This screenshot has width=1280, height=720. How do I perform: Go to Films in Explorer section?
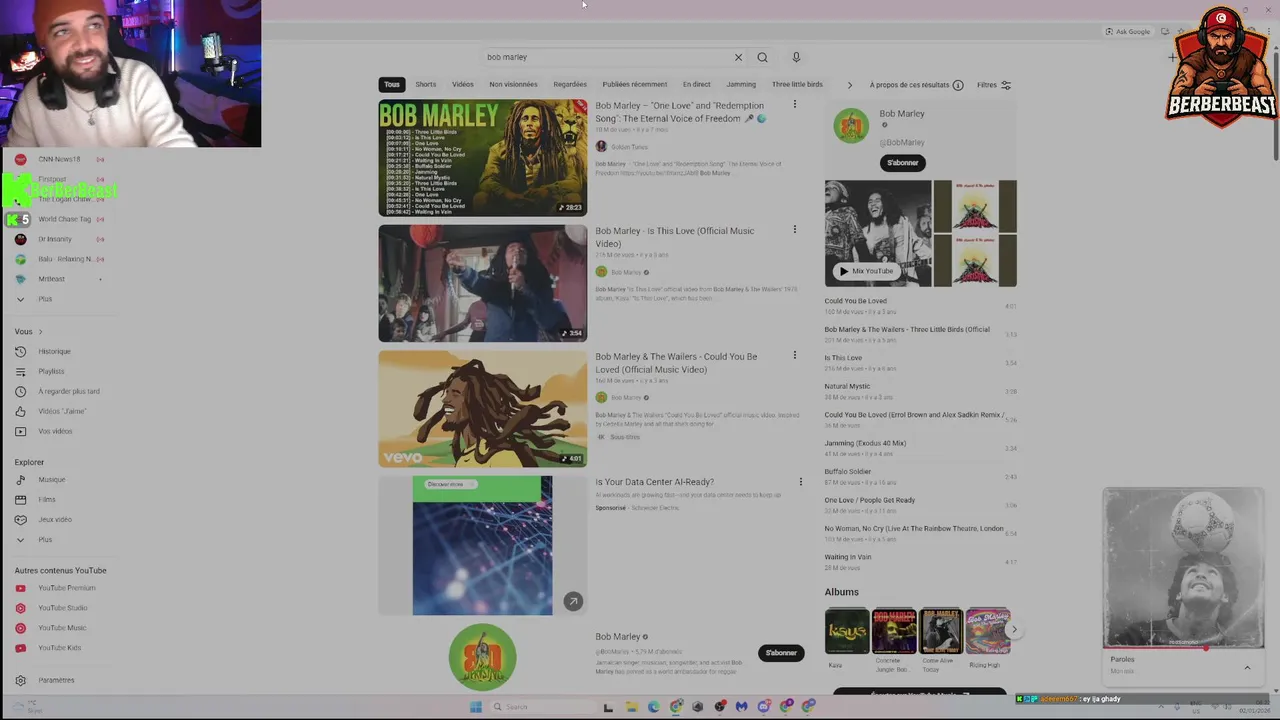point(47,499)
